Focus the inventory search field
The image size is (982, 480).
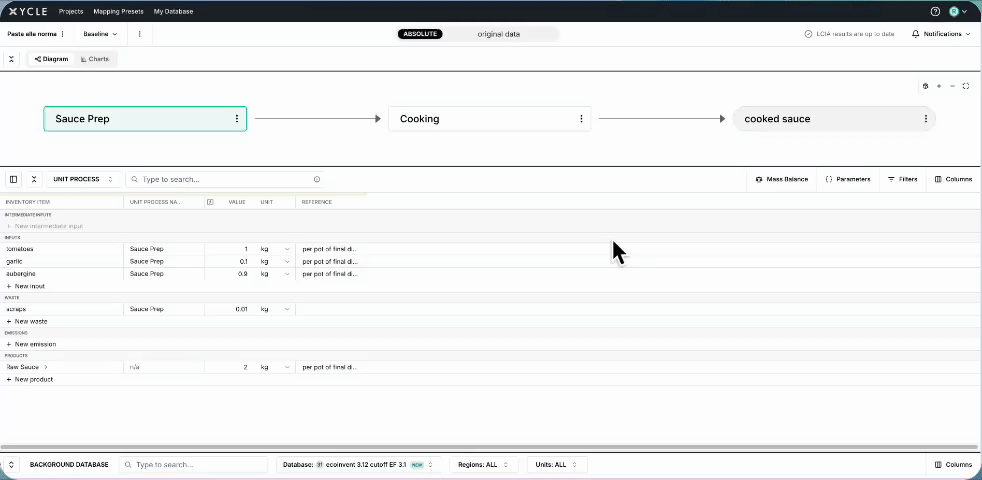pyautogui.click(x=224, y=179)
